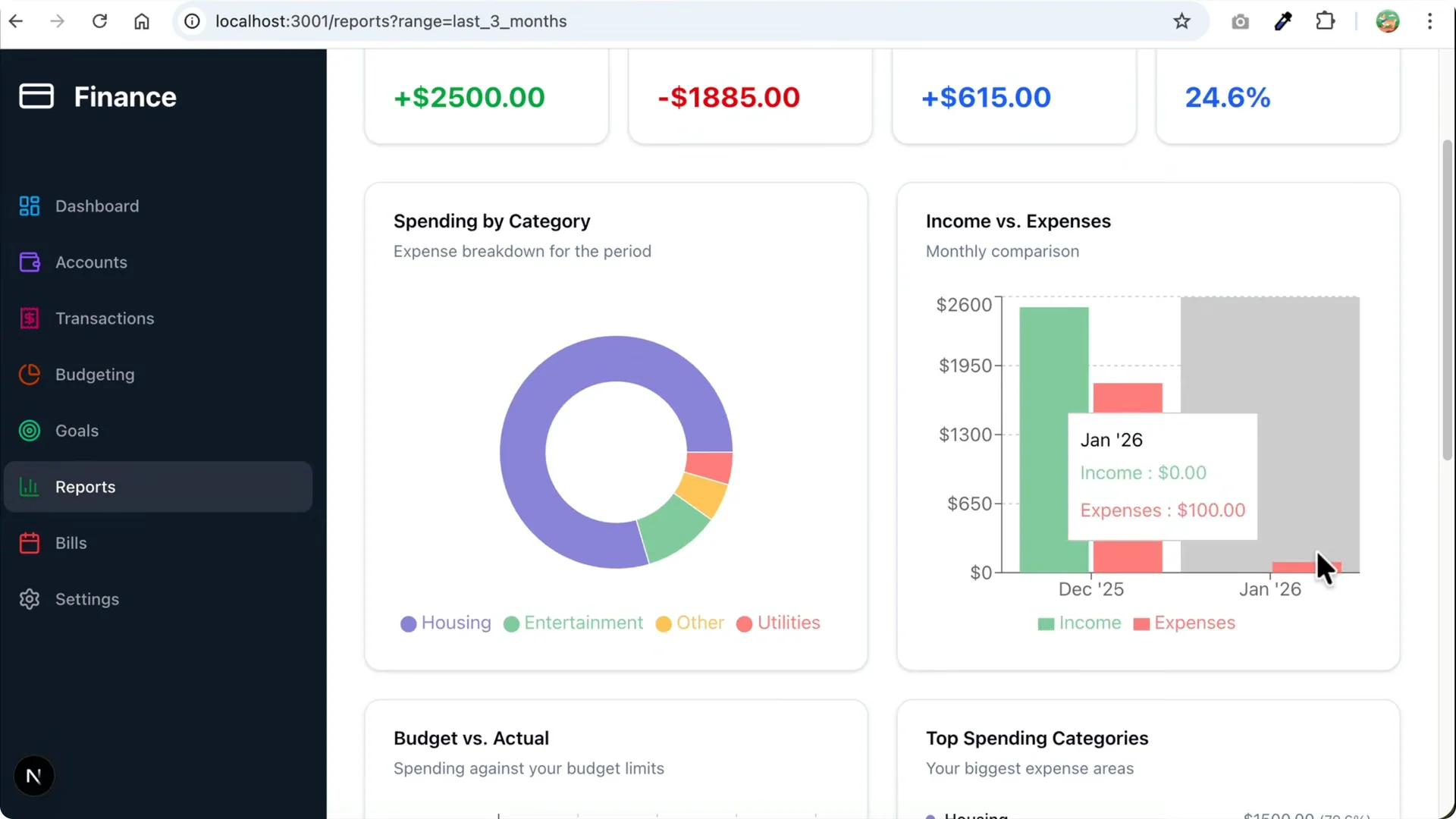Click the Bills calendar icon
1456x819 pixels.
pos(29,543)
